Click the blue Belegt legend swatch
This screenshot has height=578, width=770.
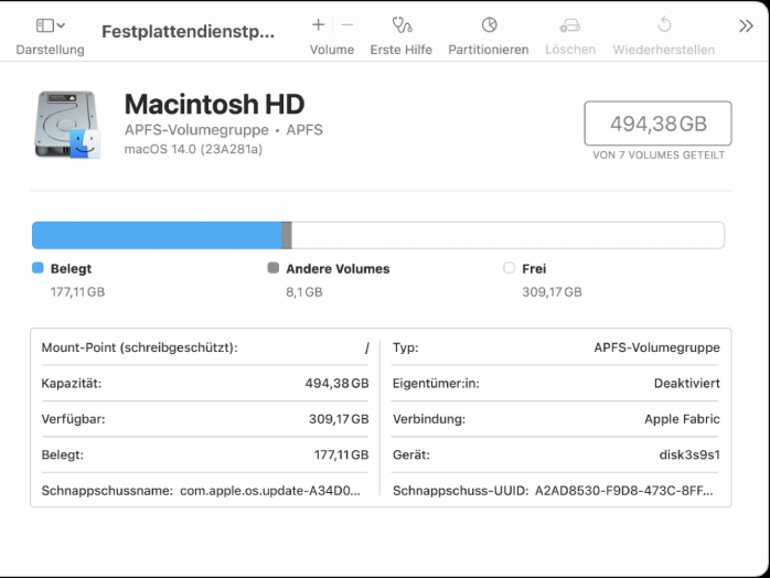pos(38,268)
